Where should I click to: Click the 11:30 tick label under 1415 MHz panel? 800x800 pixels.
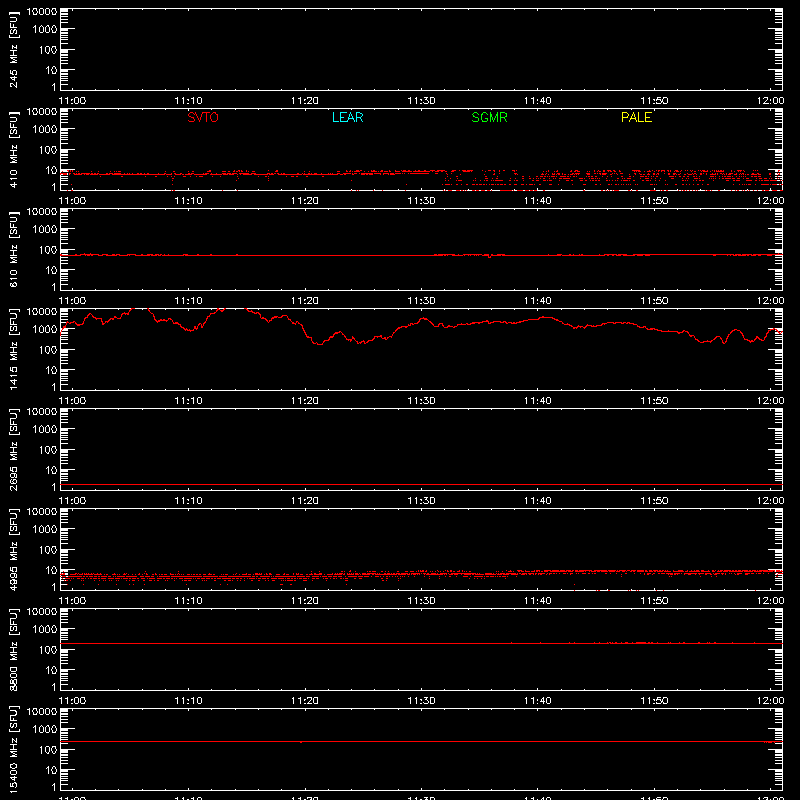click(421, 401)
